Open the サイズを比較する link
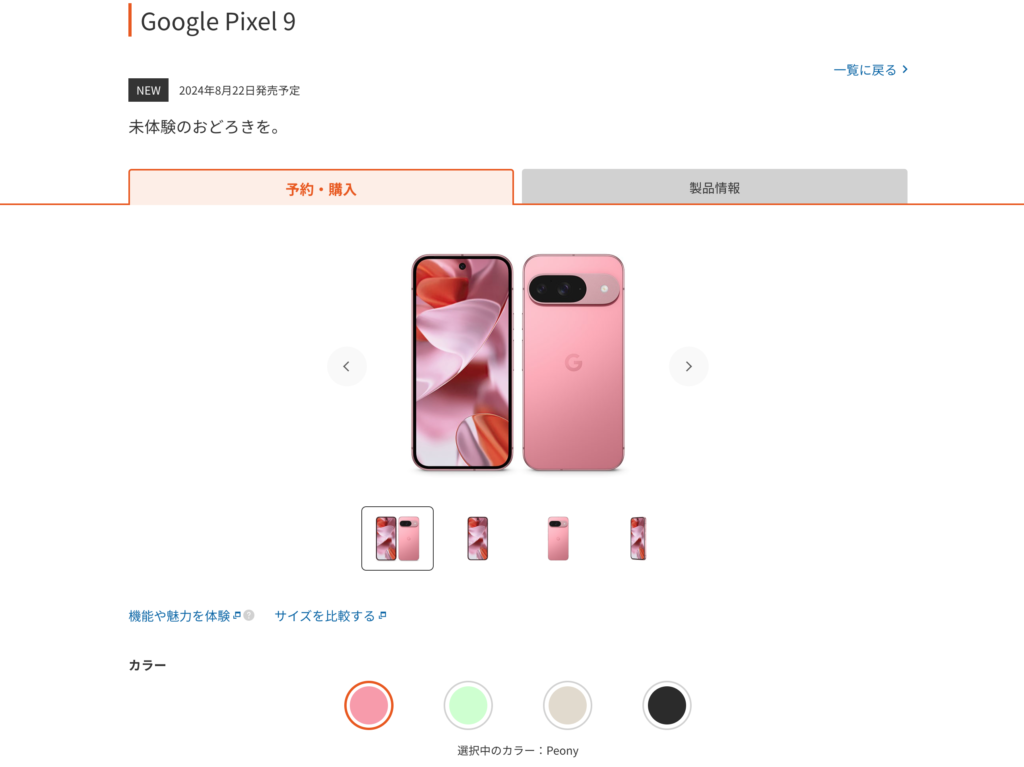Screen dimensions: 1024x767 (x=325, y=616)
